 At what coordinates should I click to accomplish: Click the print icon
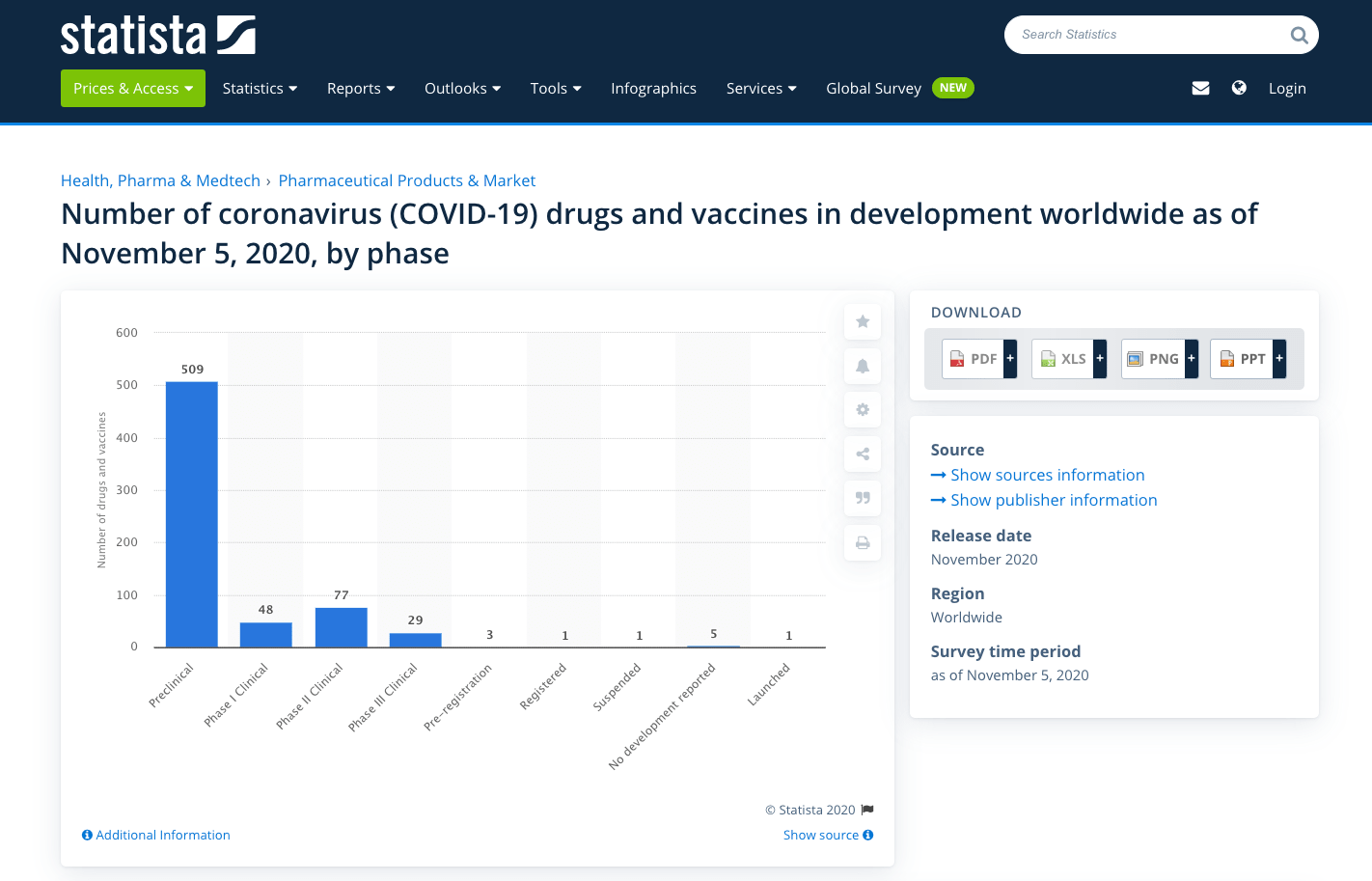863,542
